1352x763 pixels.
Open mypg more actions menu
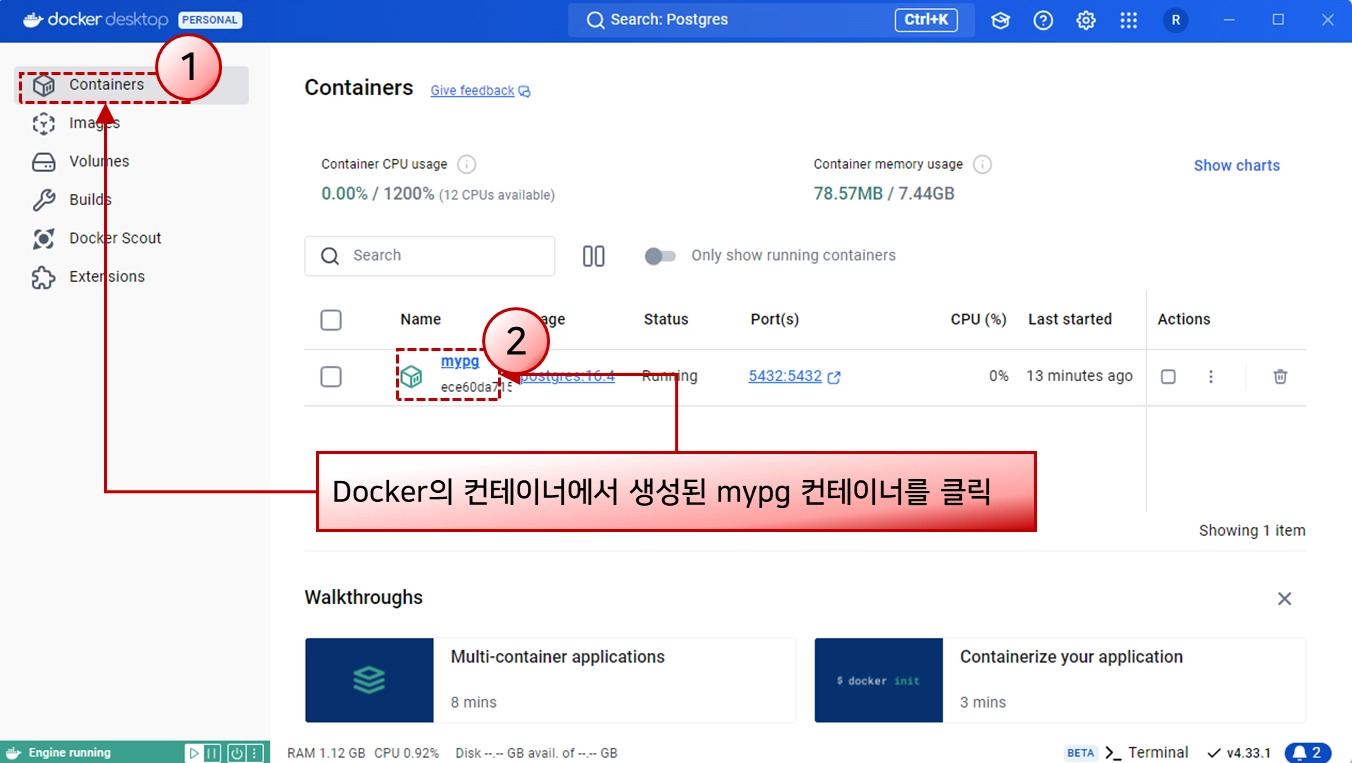[x=1211, y=377]
